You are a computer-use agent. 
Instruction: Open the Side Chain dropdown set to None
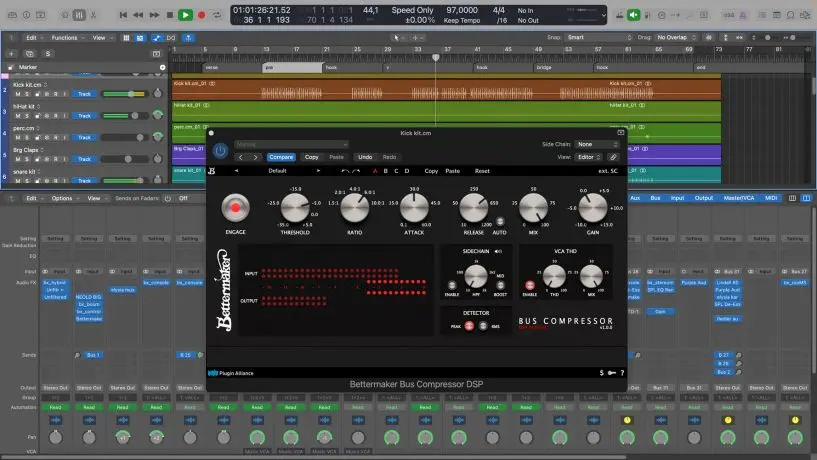pyautogui.click(x=597, y=144)
